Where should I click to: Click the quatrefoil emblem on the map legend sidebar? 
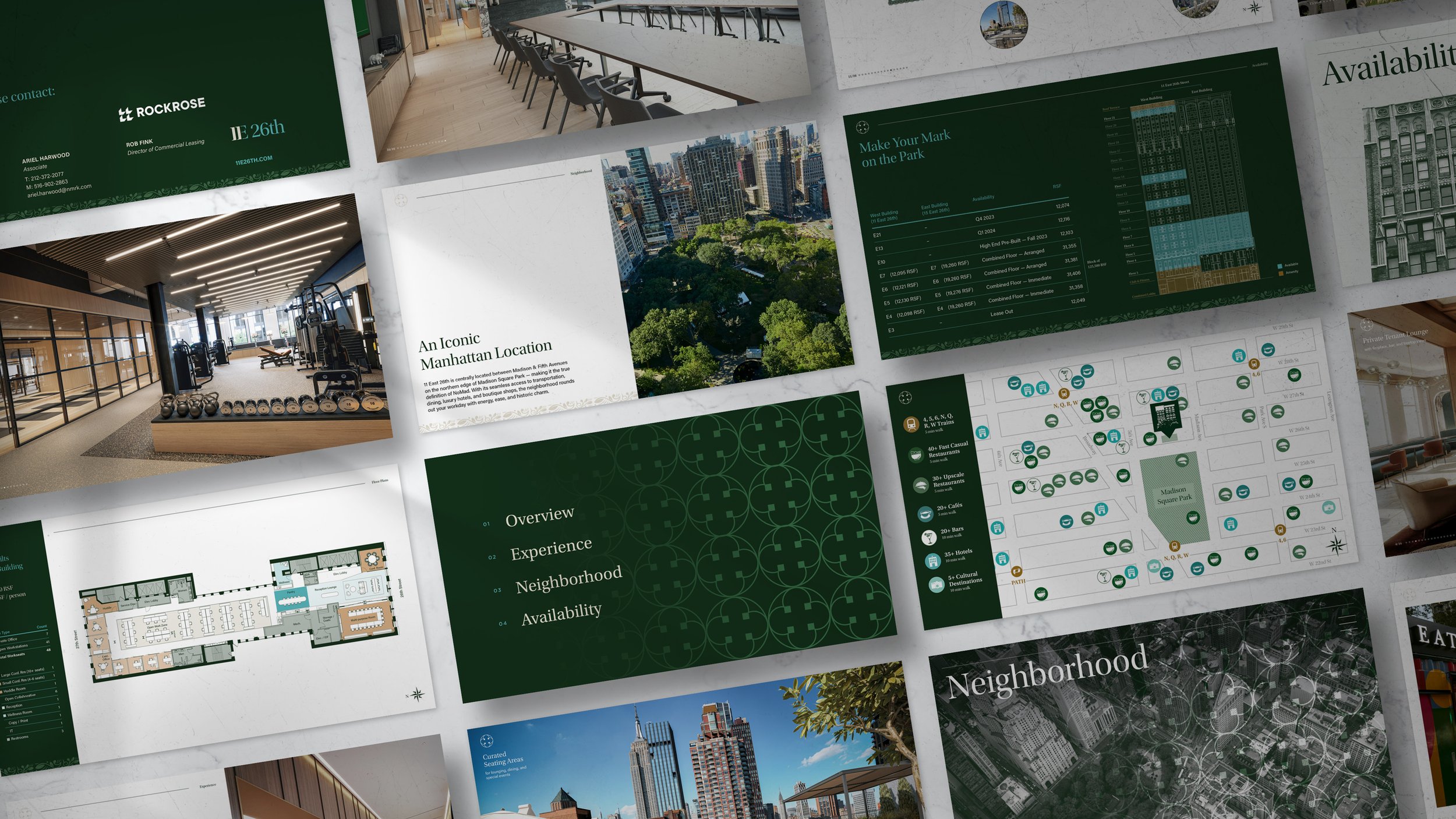(x=904, y=398)
